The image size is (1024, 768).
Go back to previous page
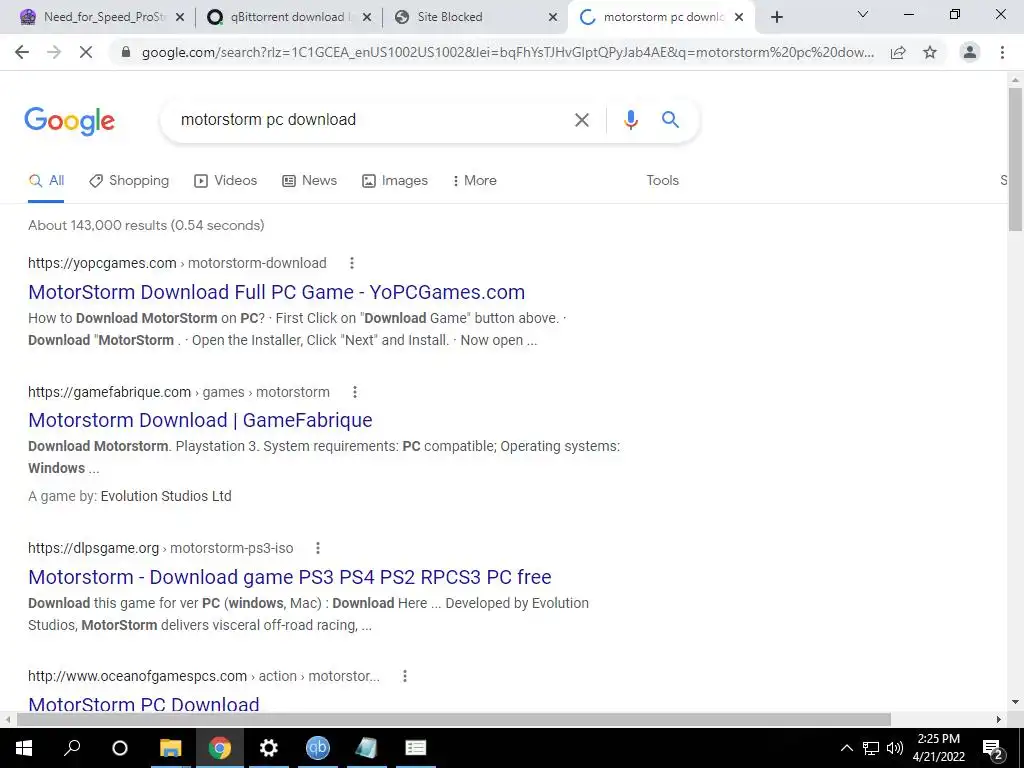point(22,52)
